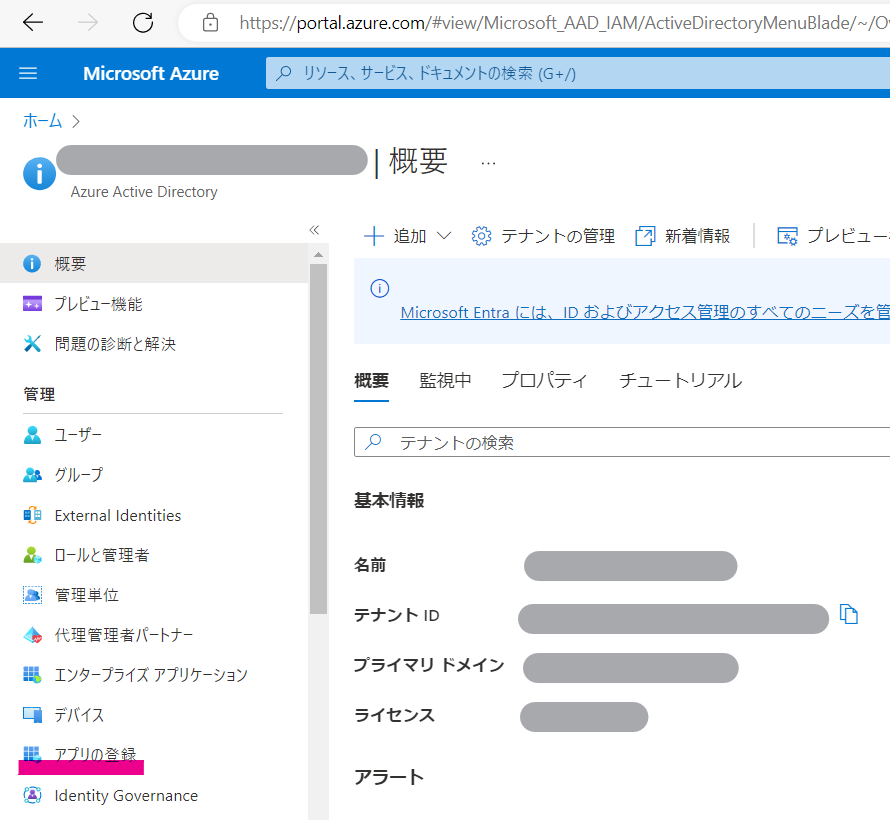Image resolution: width=890 pixels, height=820 pixels.
Task: Click the デバイス monitor icon
Action: tap(32, 715)
